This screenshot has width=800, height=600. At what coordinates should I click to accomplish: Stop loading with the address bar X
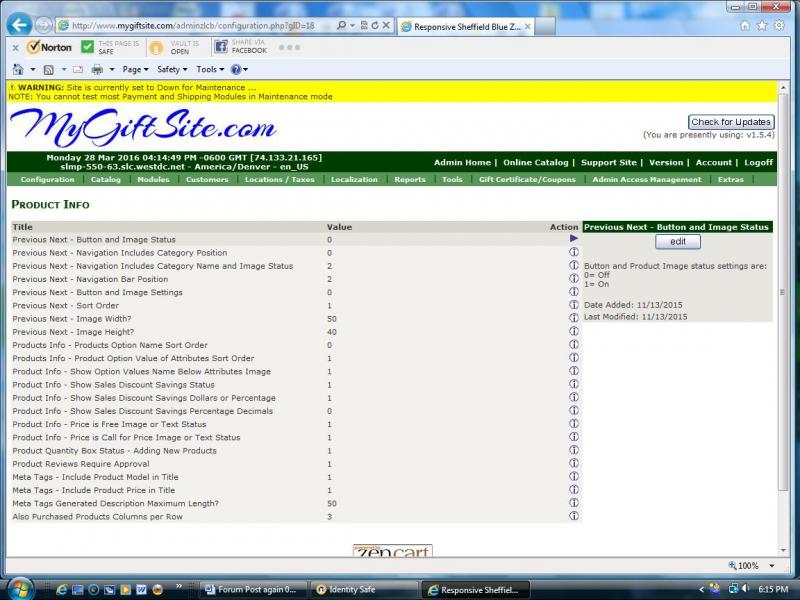pyautogui.click(x=386, y=25)
